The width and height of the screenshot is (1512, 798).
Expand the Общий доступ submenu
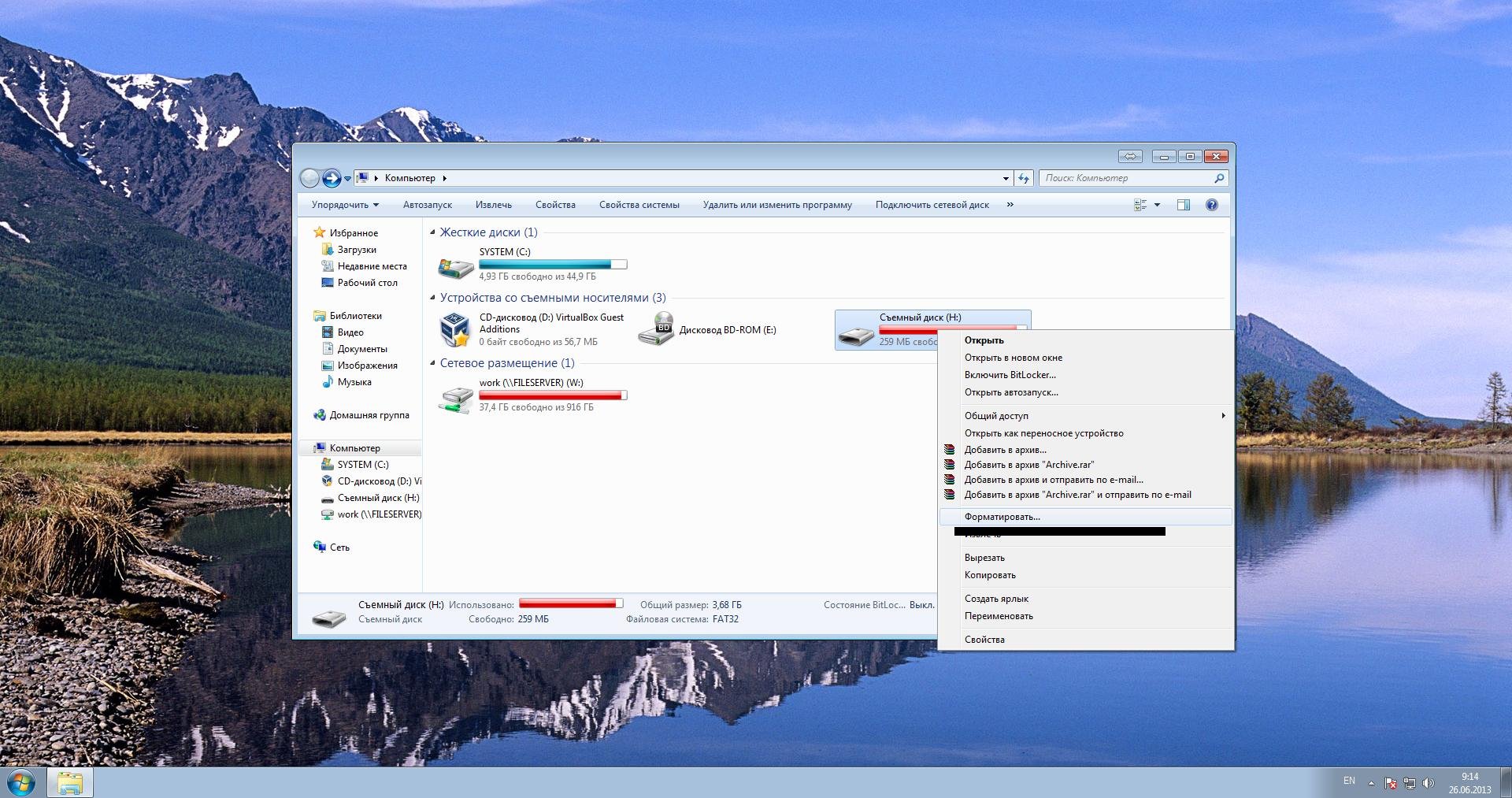1086,416
